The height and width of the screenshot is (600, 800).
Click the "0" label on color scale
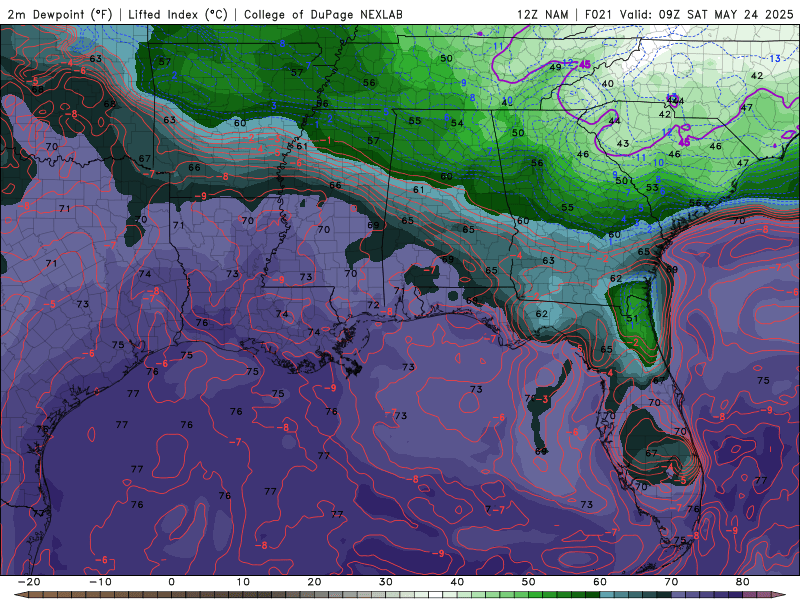[171, 582]
